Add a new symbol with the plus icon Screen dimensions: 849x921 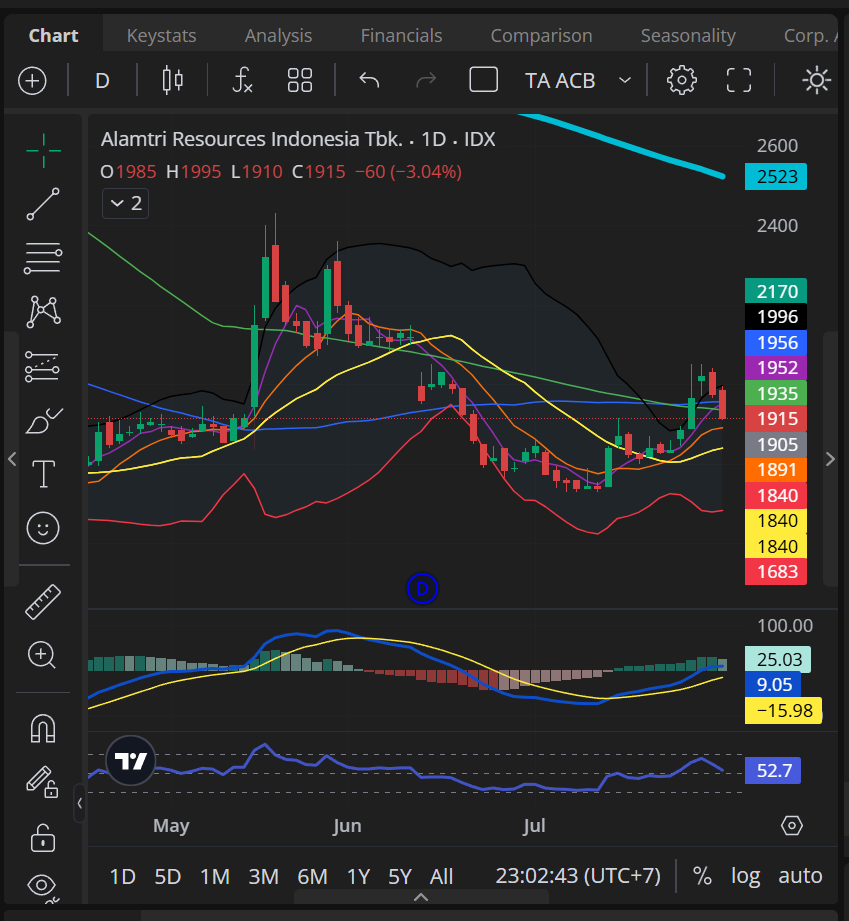[32, 80]
